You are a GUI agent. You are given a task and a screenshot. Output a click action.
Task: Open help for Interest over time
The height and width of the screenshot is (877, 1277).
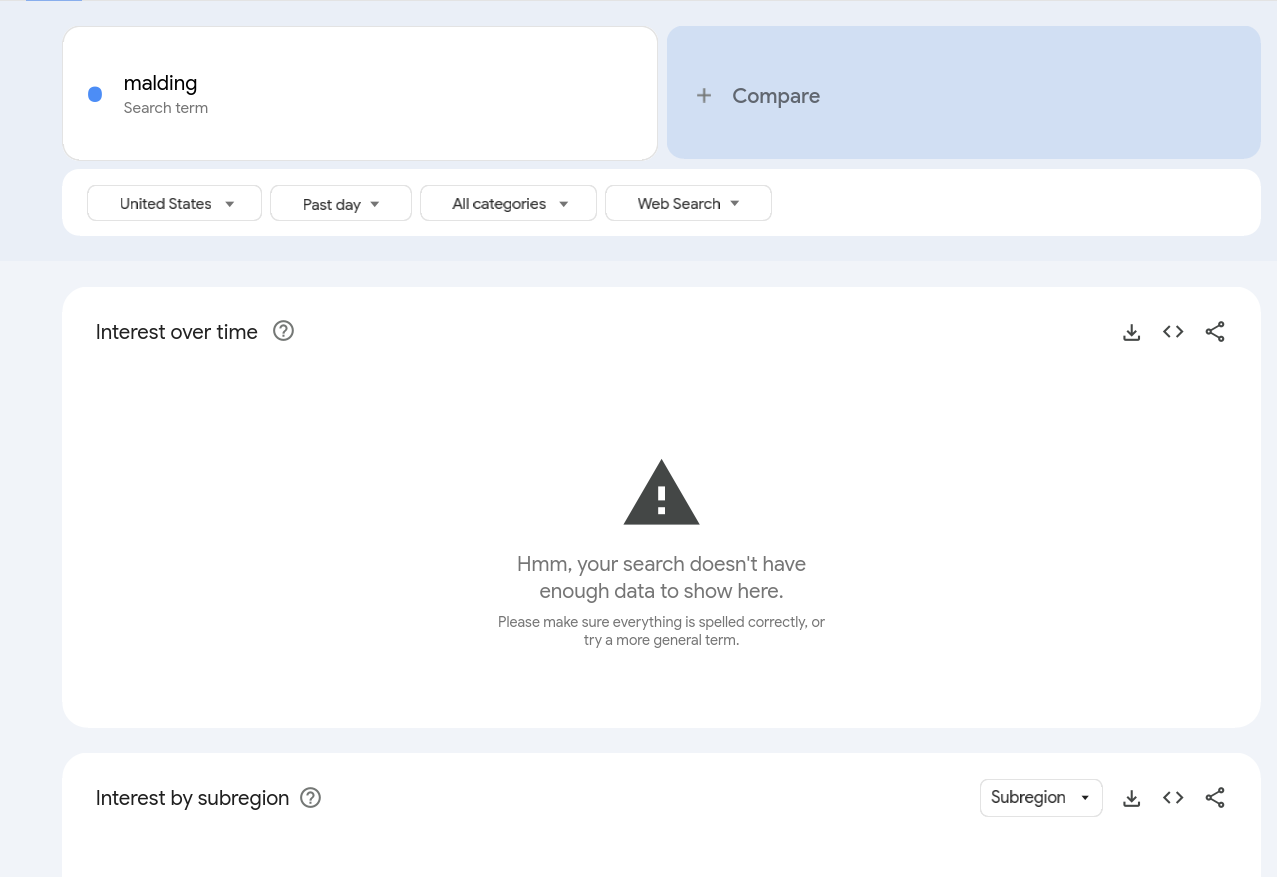[x=283, y=331]
